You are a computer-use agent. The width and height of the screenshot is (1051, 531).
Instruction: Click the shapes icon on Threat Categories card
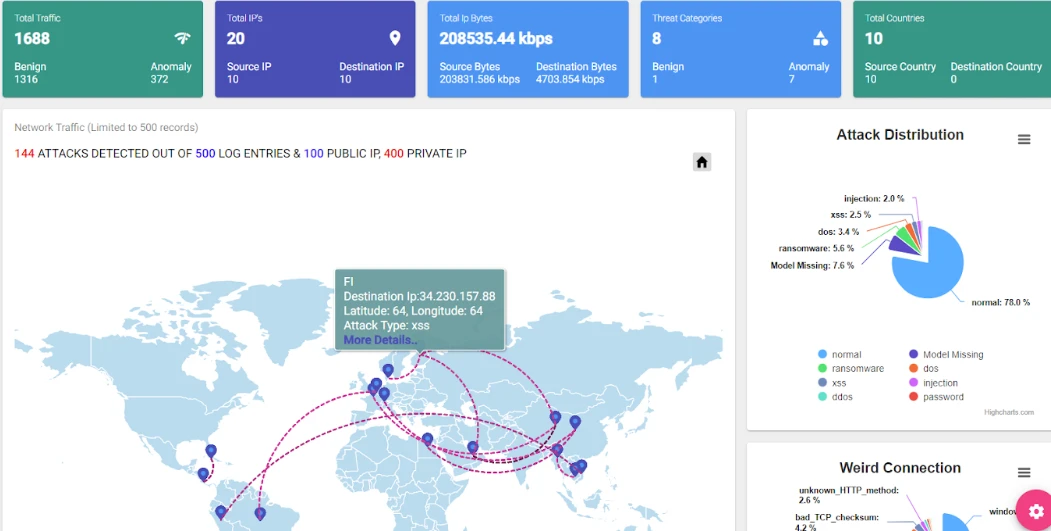click(x=820, y=39)
